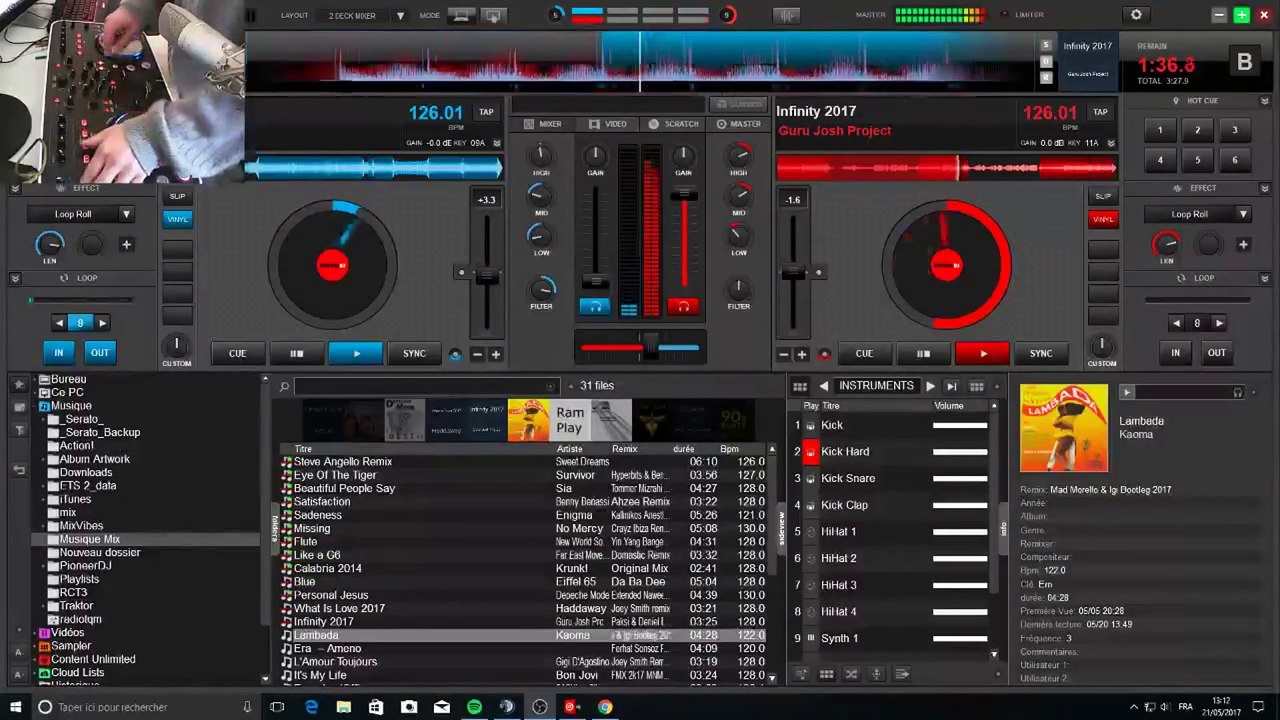The width and height of the screenshot is (1280, 720).
Task: Expand the Musique folder tree node
Action: tap(33, 406)
